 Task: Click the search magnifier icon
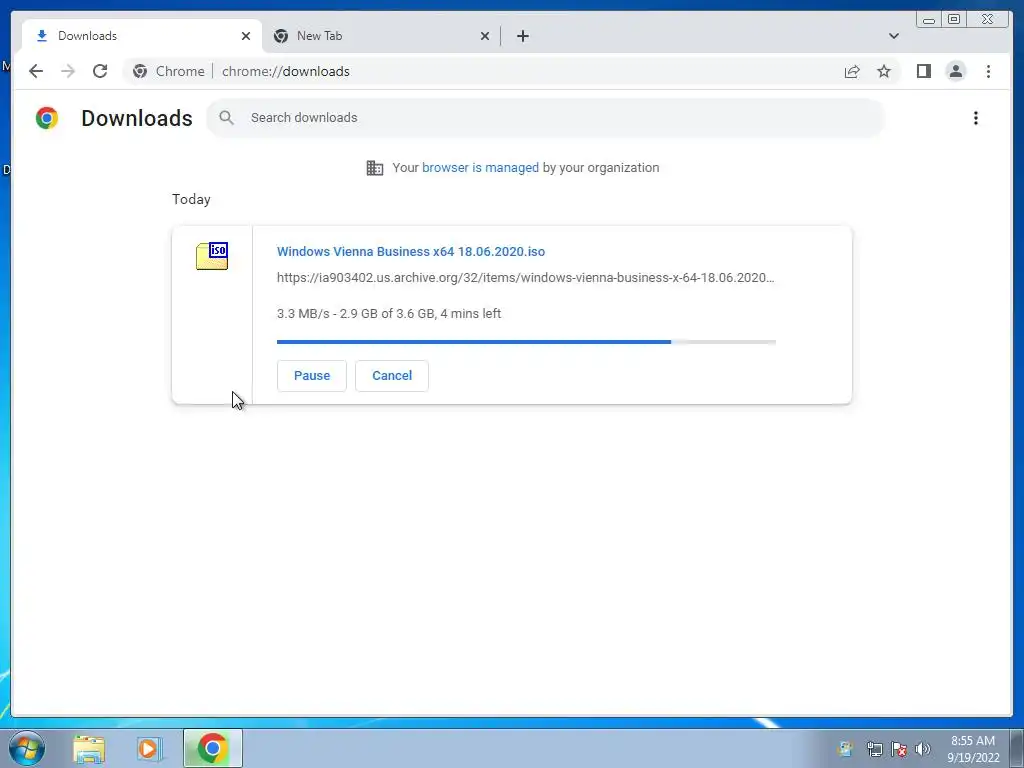[227, 118]
